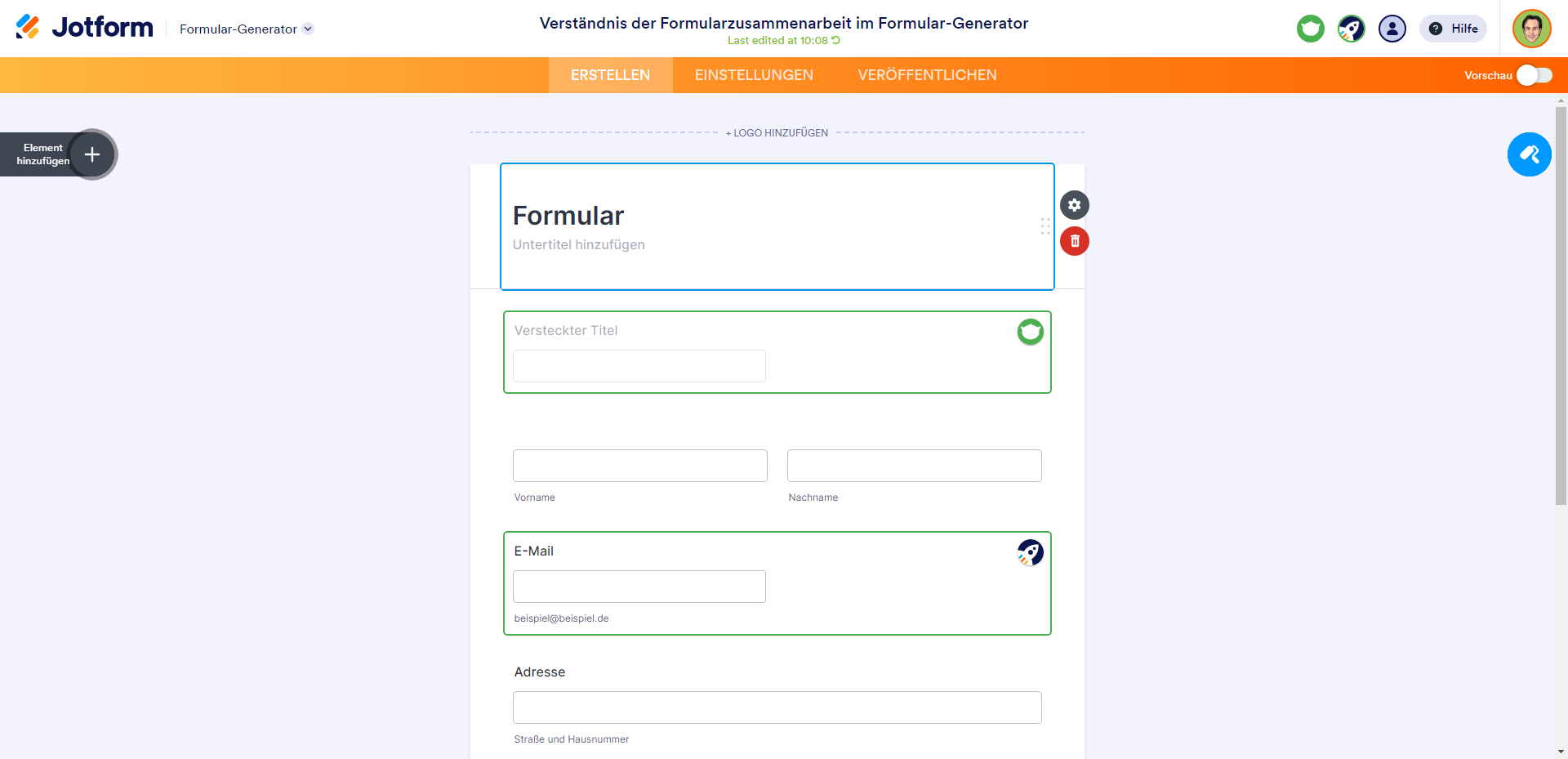
Task: Open the user profile avatar menu
Action: [x=1531, y=29]
